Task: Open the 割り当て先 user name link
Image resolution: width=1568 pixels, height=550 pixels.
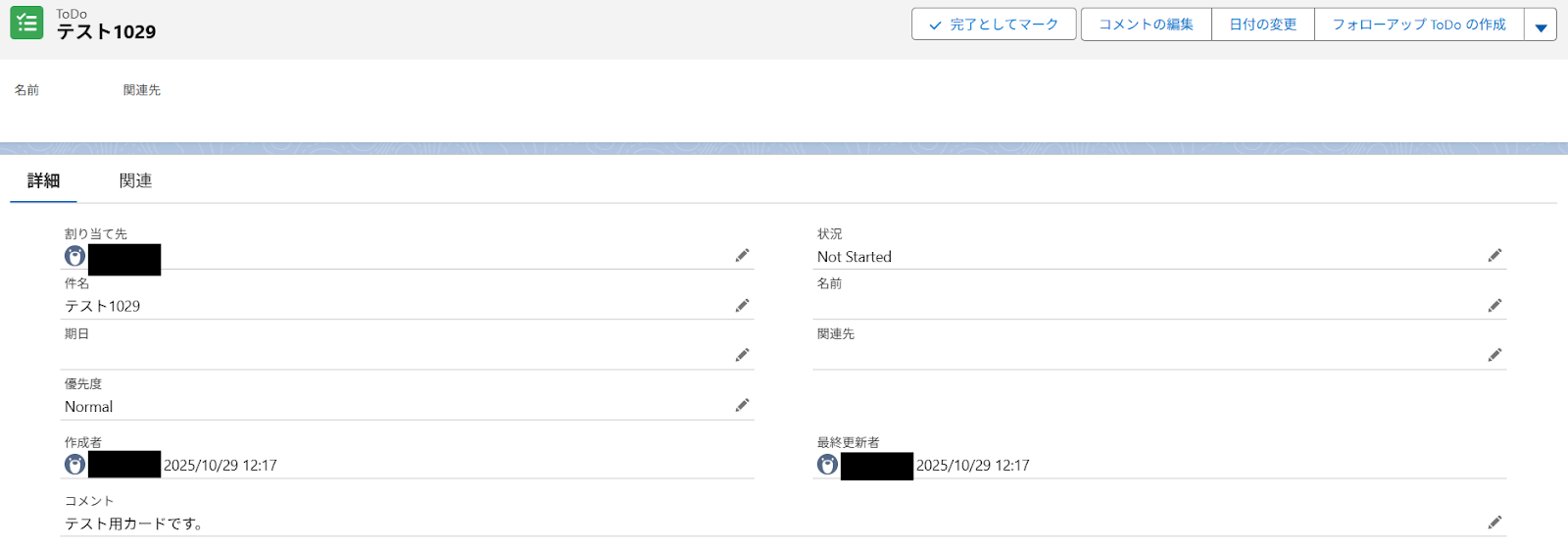Action: (124, 260)
